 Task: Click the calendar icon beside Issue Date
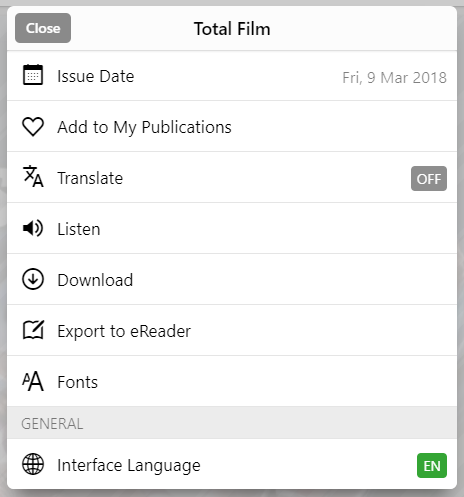click(33, 75)
